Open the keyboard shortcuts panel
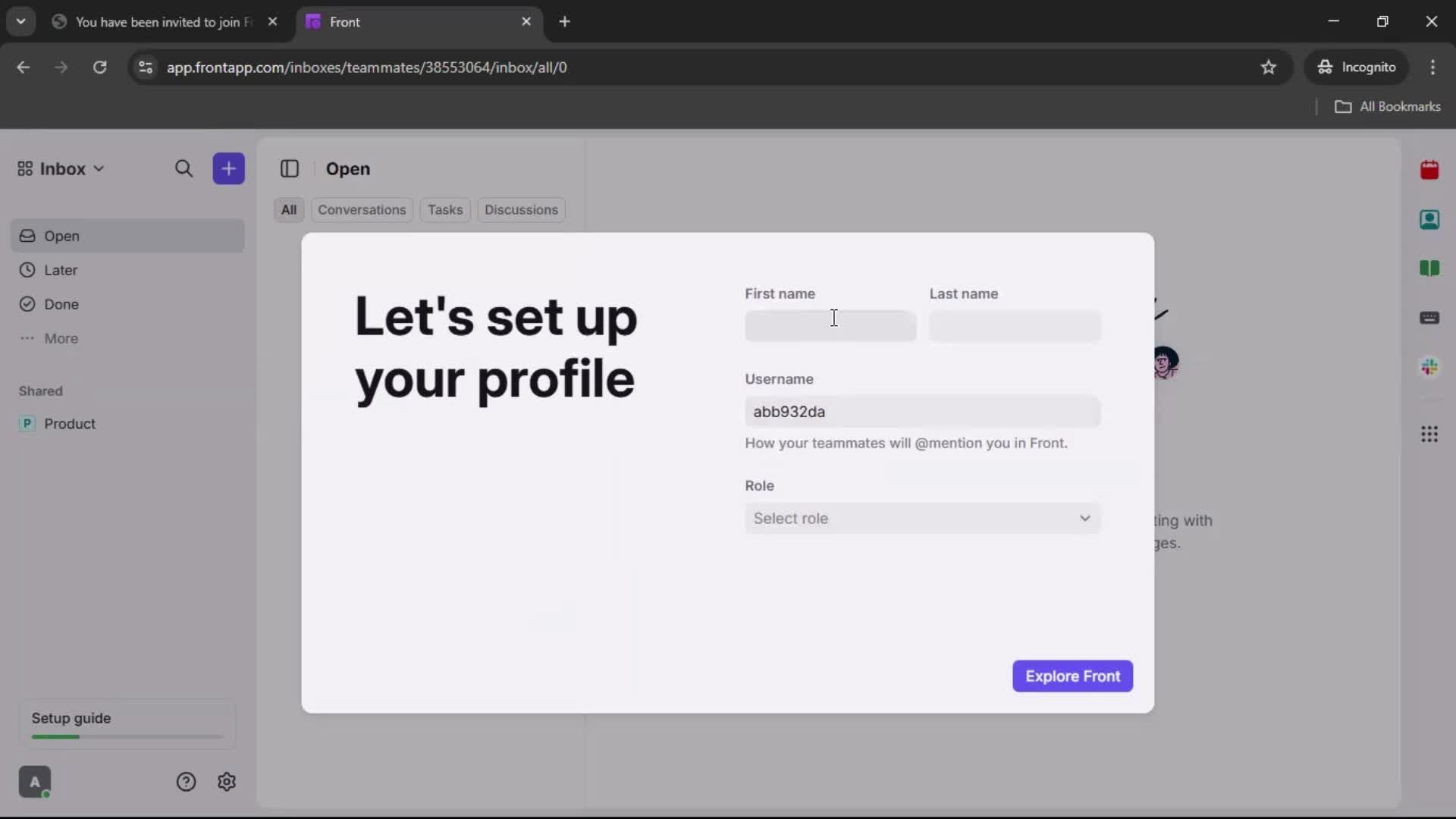Image resolution: width=1456 pixels, height=819 pixels. pos(1430,318)
